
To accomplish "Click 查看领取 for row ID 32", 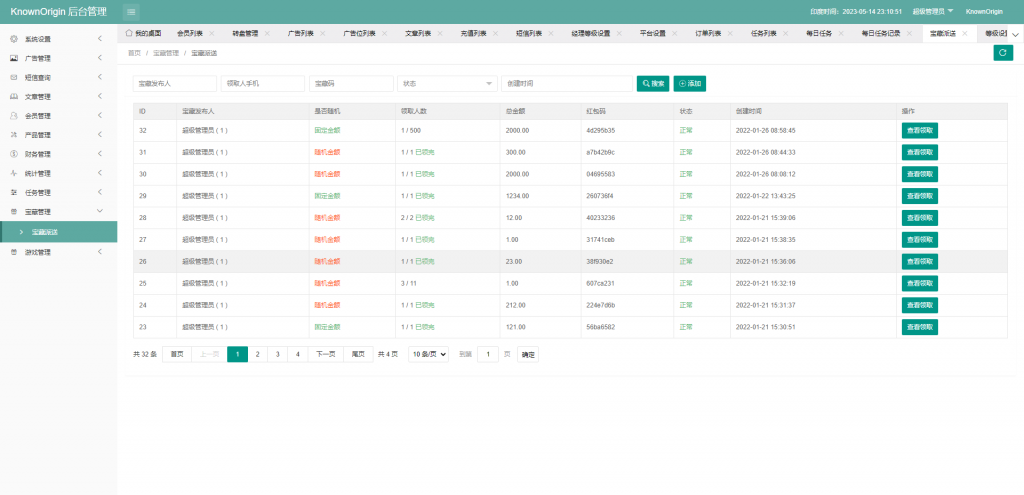I will point(919,130).
